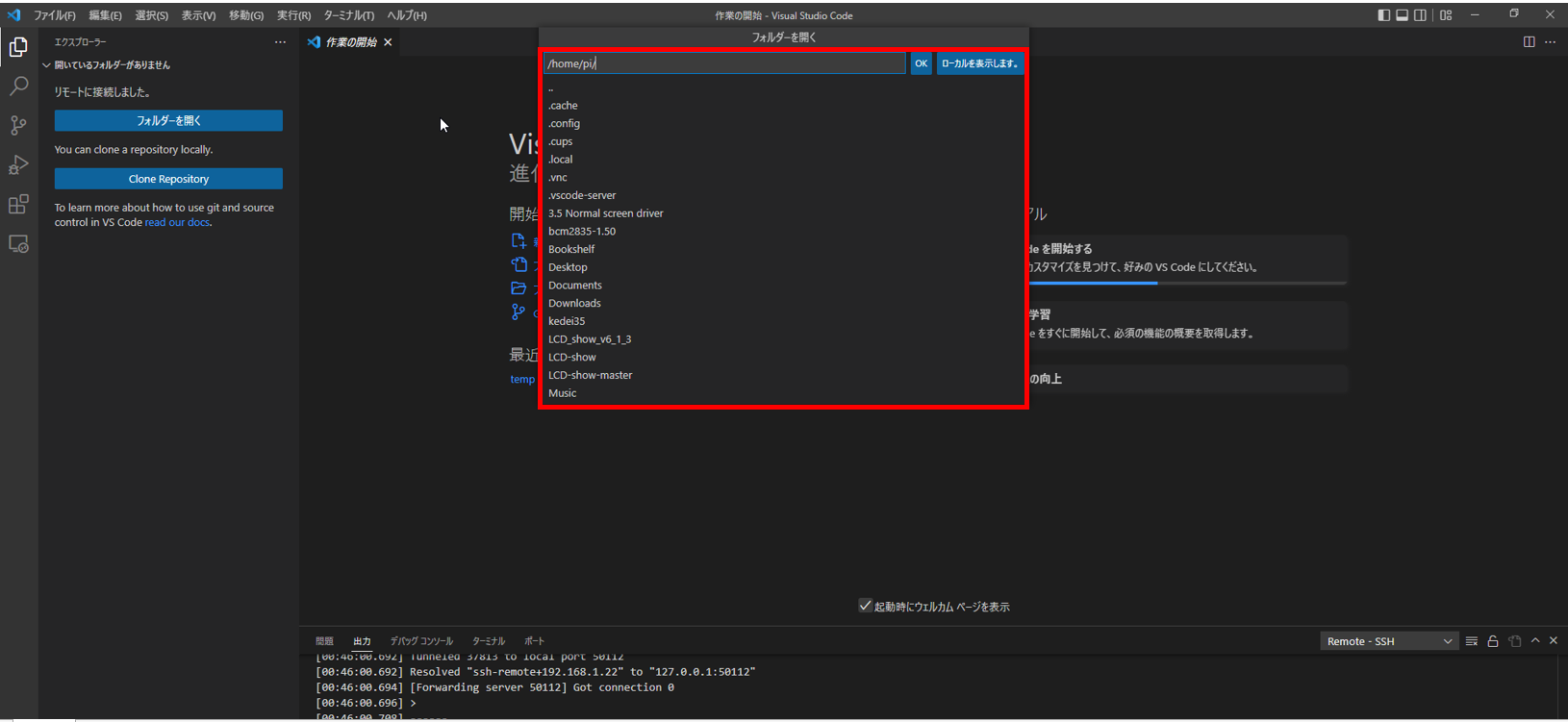This screenshot has width=1568, height=722.
Task: Select the Desktop folder entry
Action: point(783,267)
